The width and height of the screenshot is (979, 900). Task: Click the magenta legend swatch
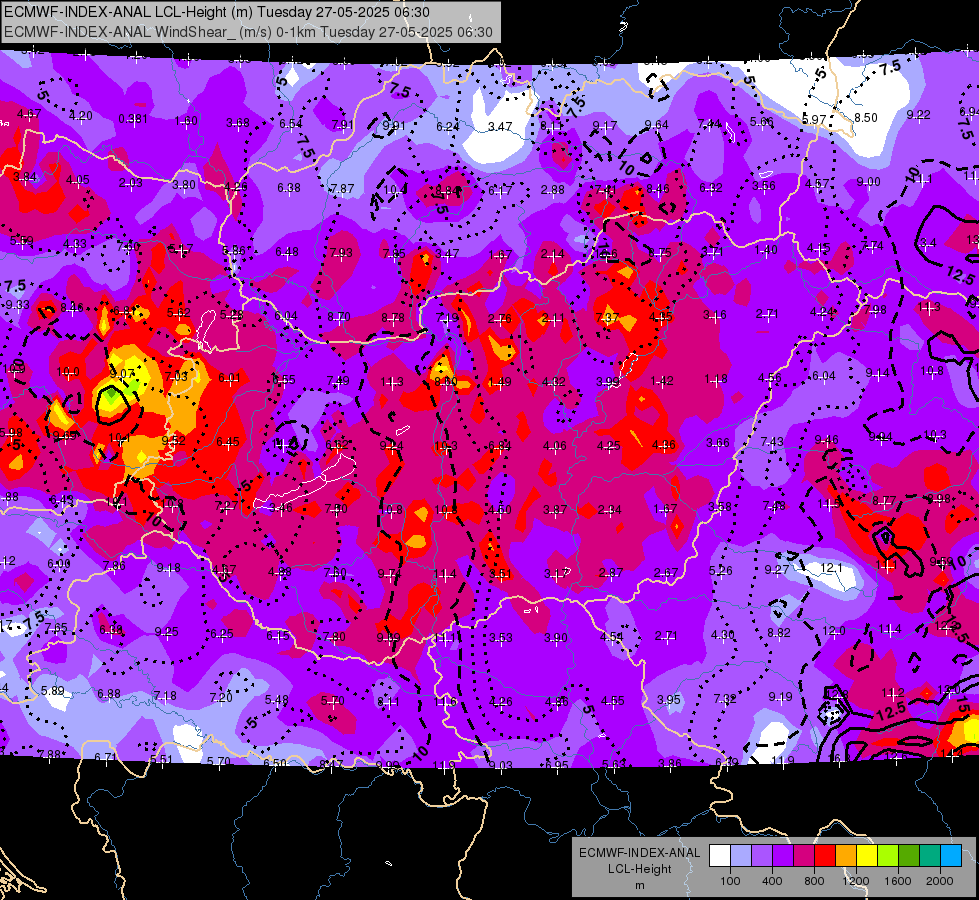[804, 856]
